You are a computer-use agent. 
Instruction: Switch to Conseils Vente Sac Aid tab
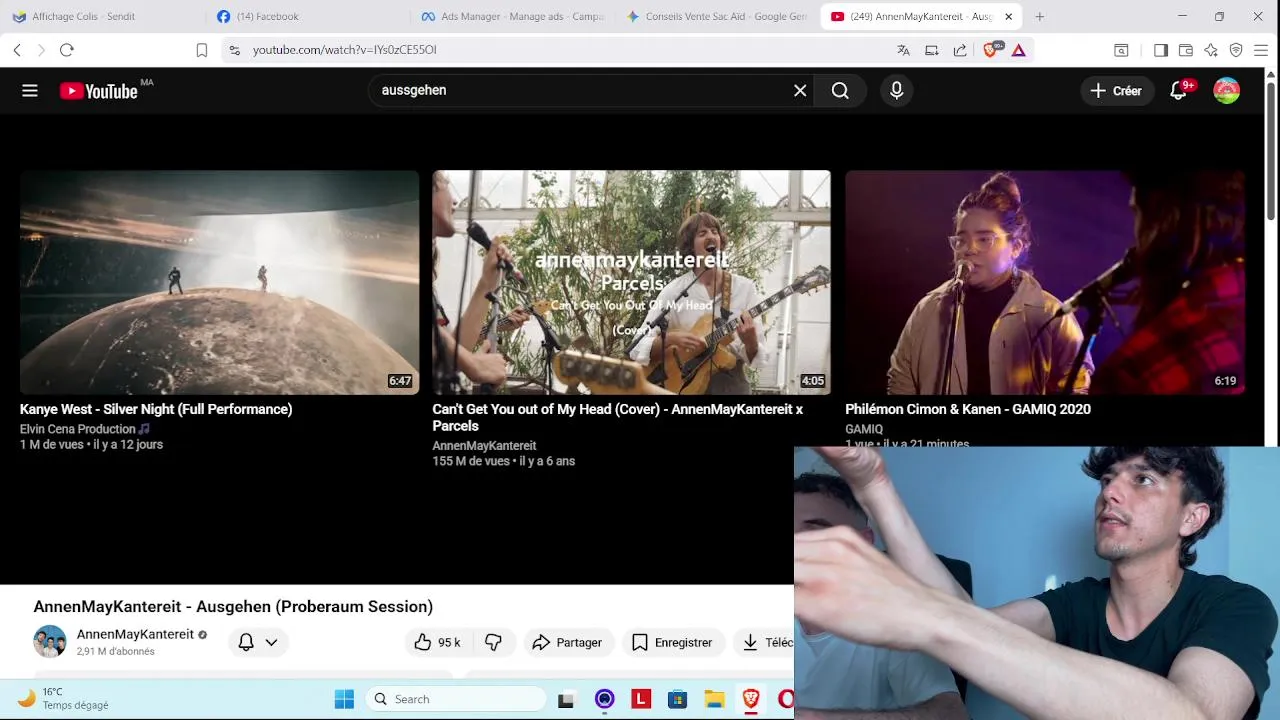pyautogui.click(x=716, y=17)
